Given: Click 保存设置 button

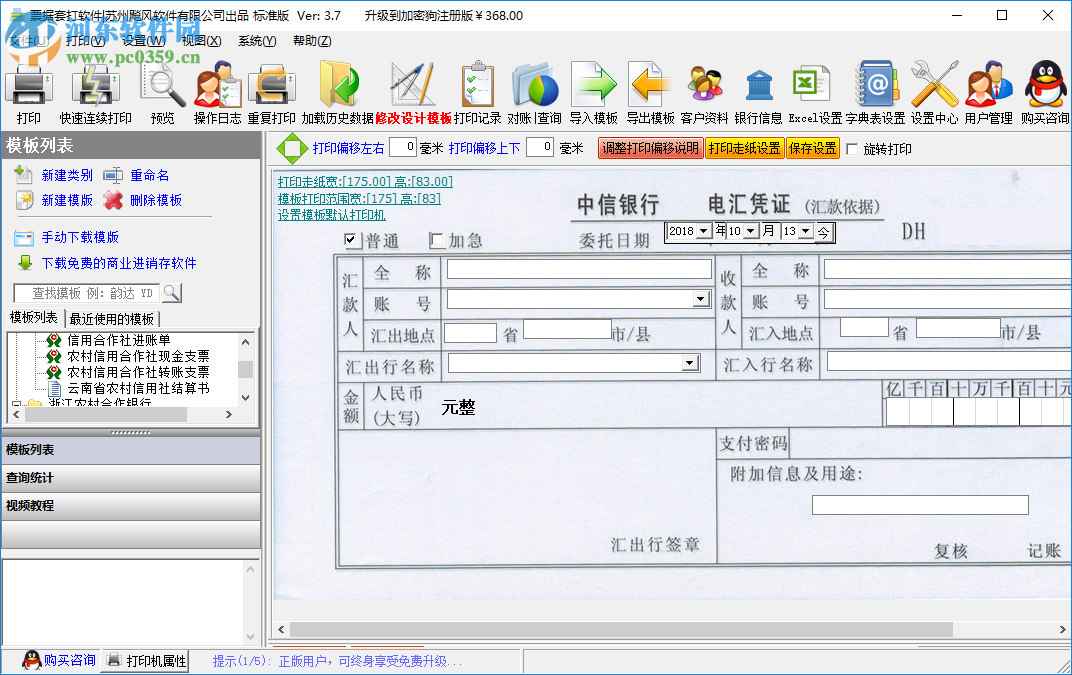Looking at the screenshot, I should tap(813, 148).
